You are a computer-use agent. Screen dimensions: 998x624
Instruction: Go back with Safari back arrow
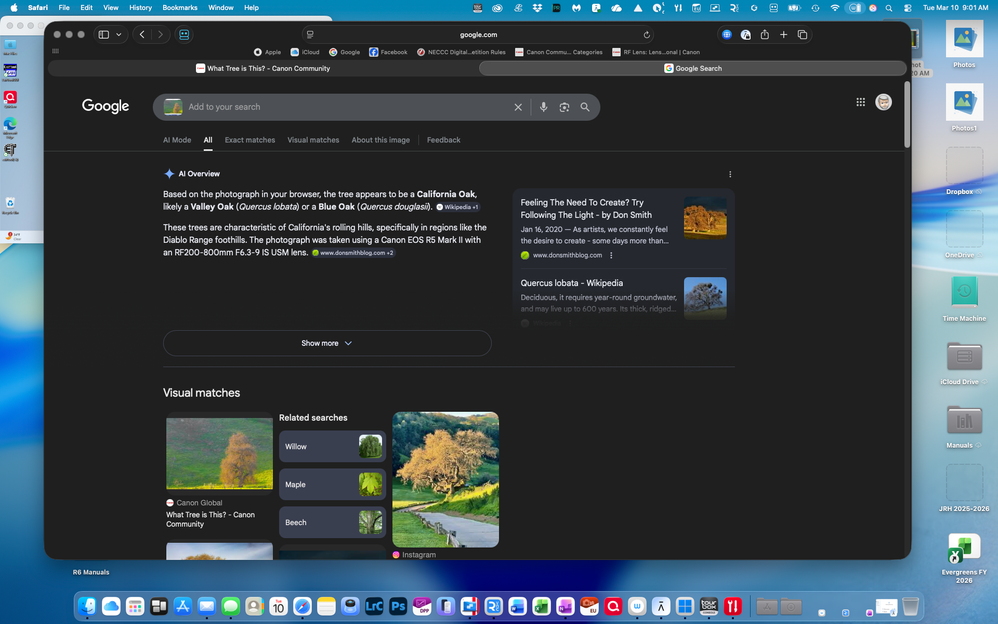point(142,34)
